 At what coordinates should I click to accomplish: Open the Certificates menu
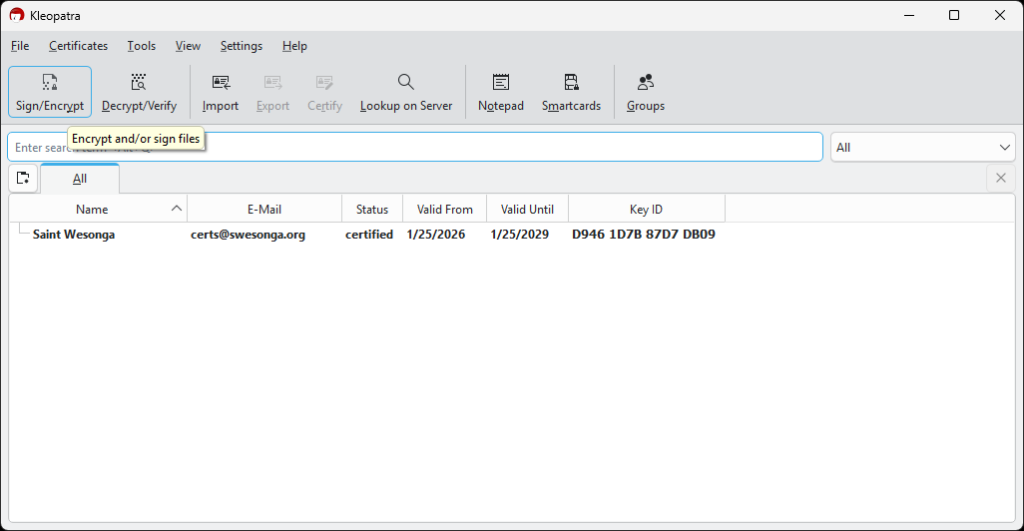pyautogui.click(x=78, y=46)
